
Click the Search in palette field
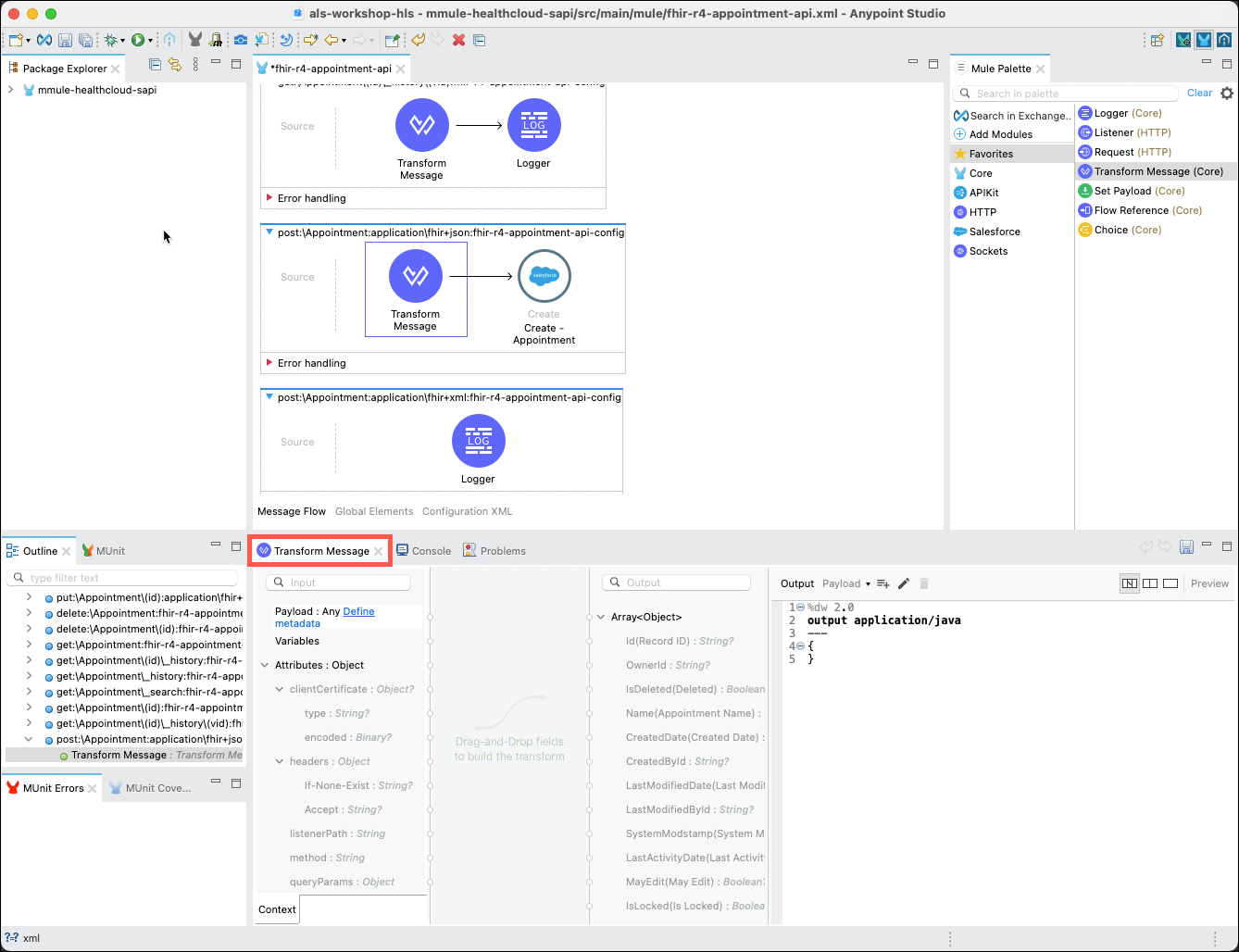pos(1065,94)
